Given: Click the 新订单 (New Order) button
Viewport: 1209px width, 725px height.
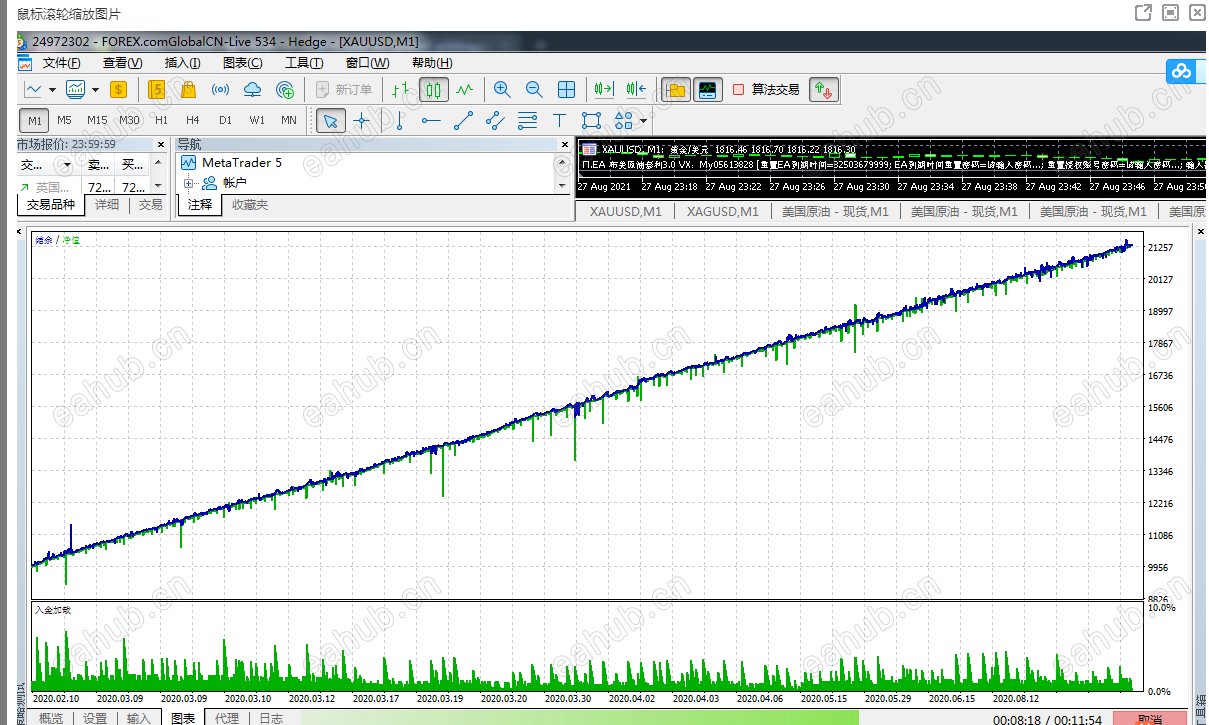Looking at the screenshot, I should (344, 89).
